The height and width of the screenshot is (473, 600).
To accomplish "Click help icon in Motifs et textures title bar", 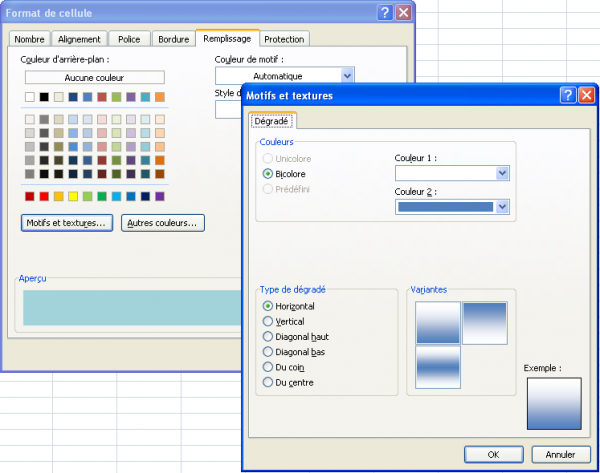I will 567,95.
